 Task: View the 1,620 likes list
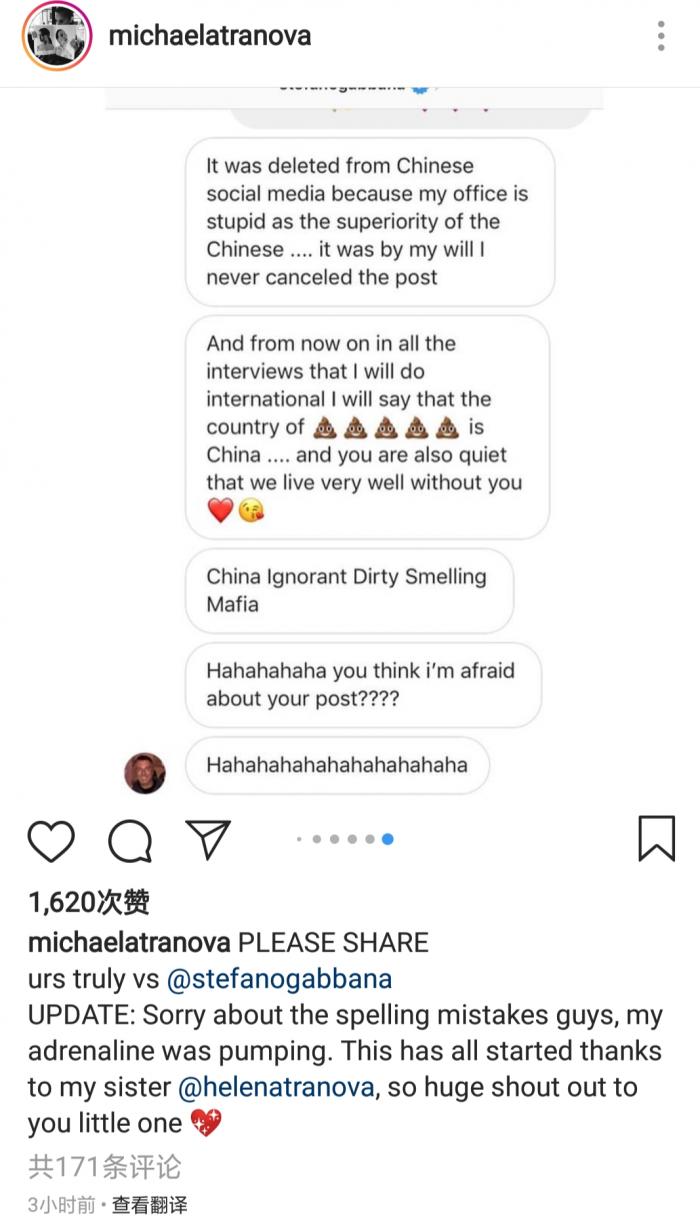(x=89, y=903)
